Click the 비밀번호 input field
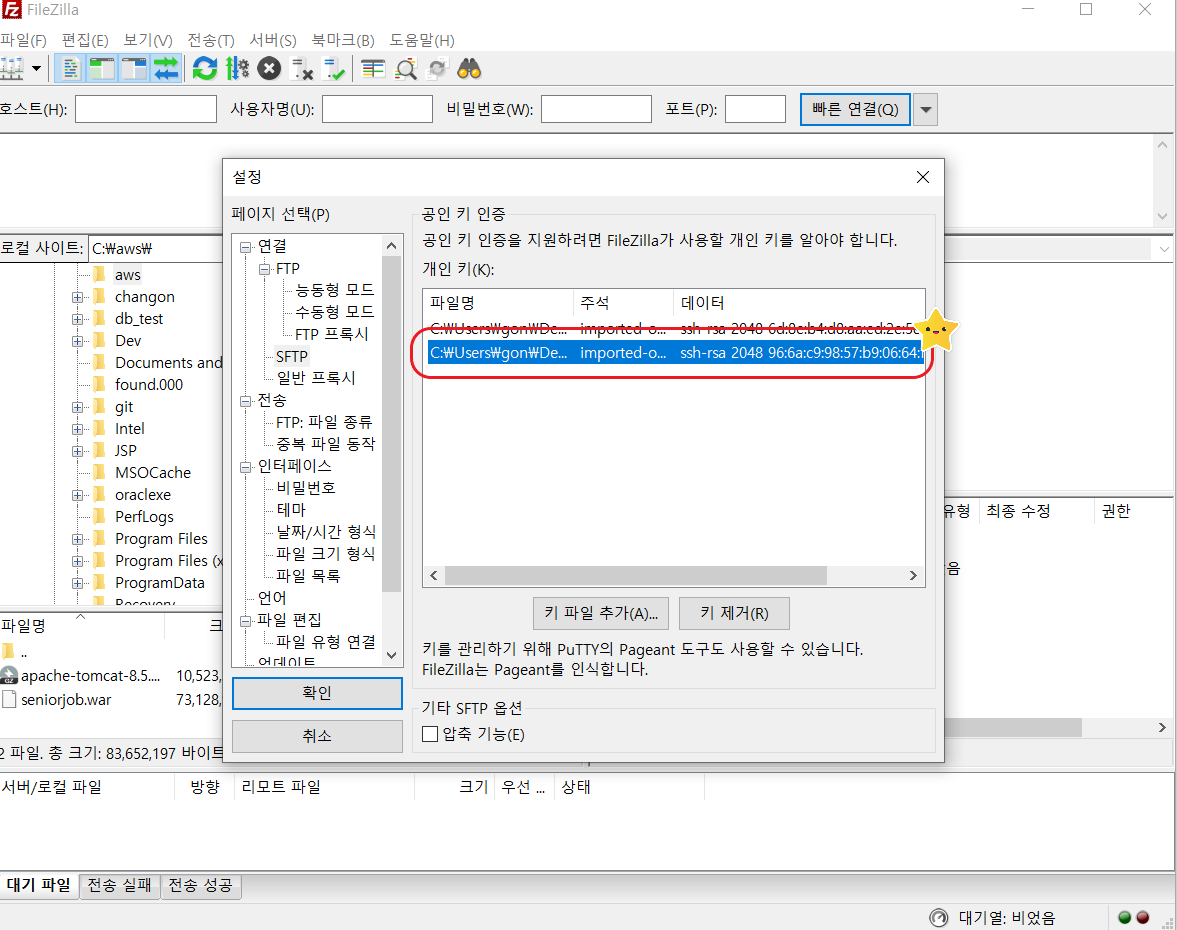Viewport: 1177px width, 930px height. click(x=596, y=110)
